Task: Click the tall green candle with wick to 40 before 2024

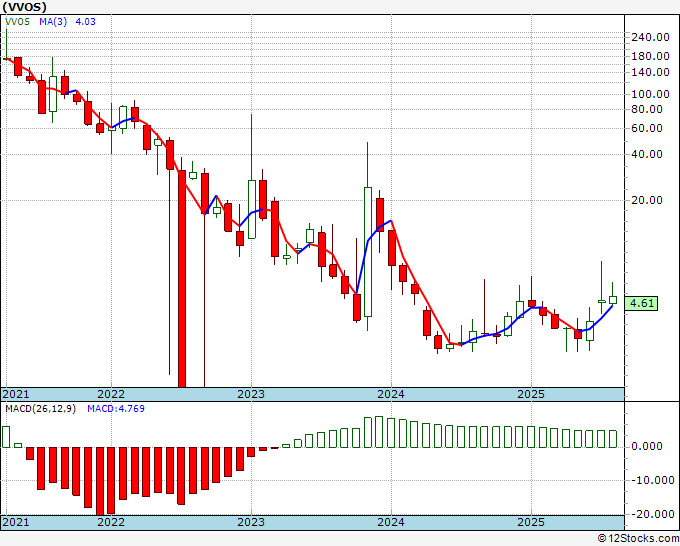Action: tap(368, 252)
